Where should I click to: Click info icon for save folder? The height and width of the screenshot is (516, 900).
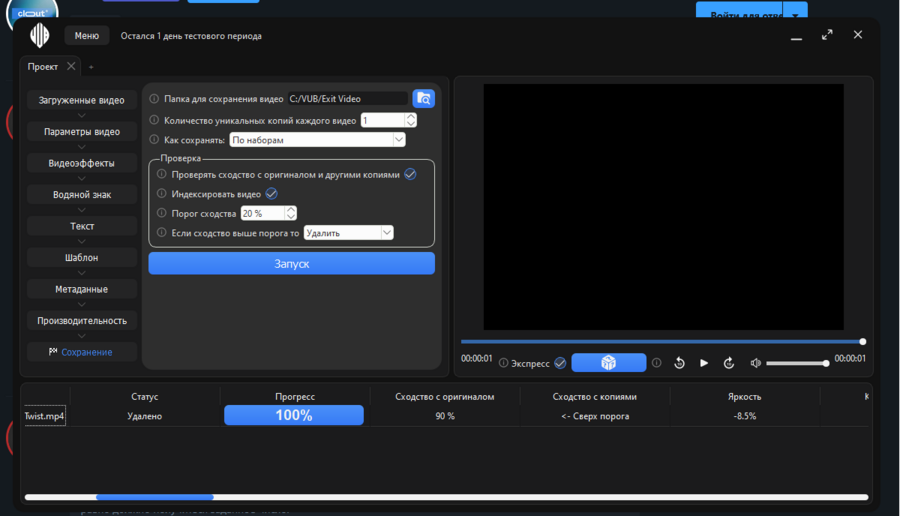pos(154,99)
